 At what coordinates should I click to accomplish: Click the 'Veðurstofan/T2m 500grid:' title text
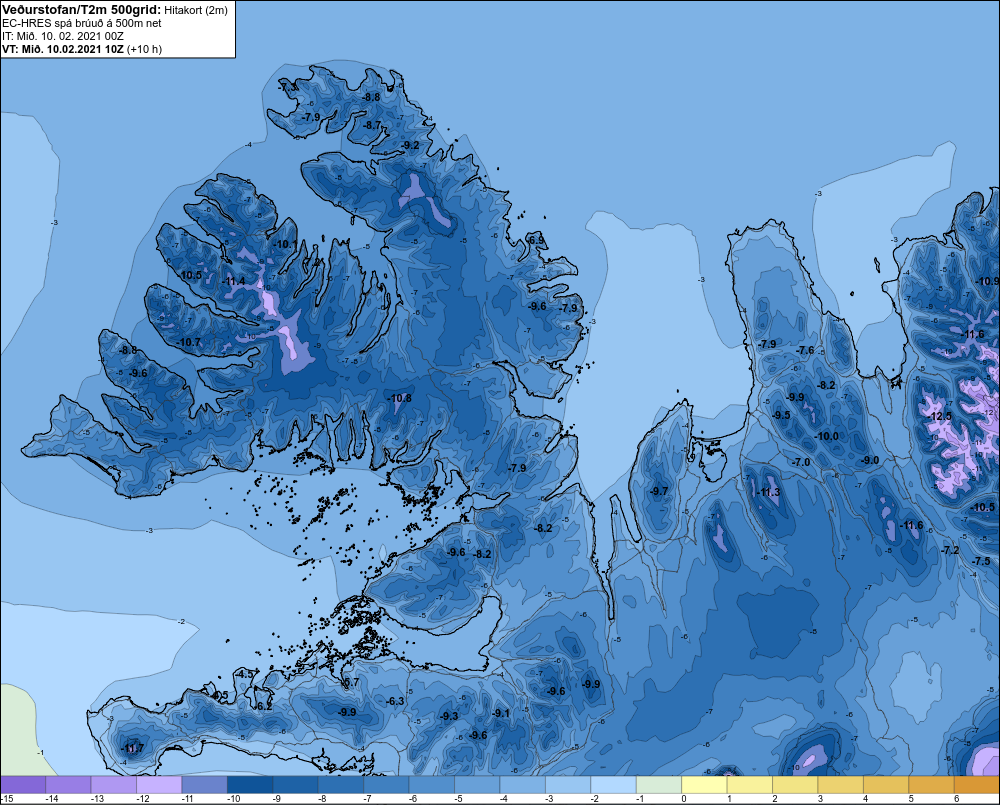coord(81,10)
